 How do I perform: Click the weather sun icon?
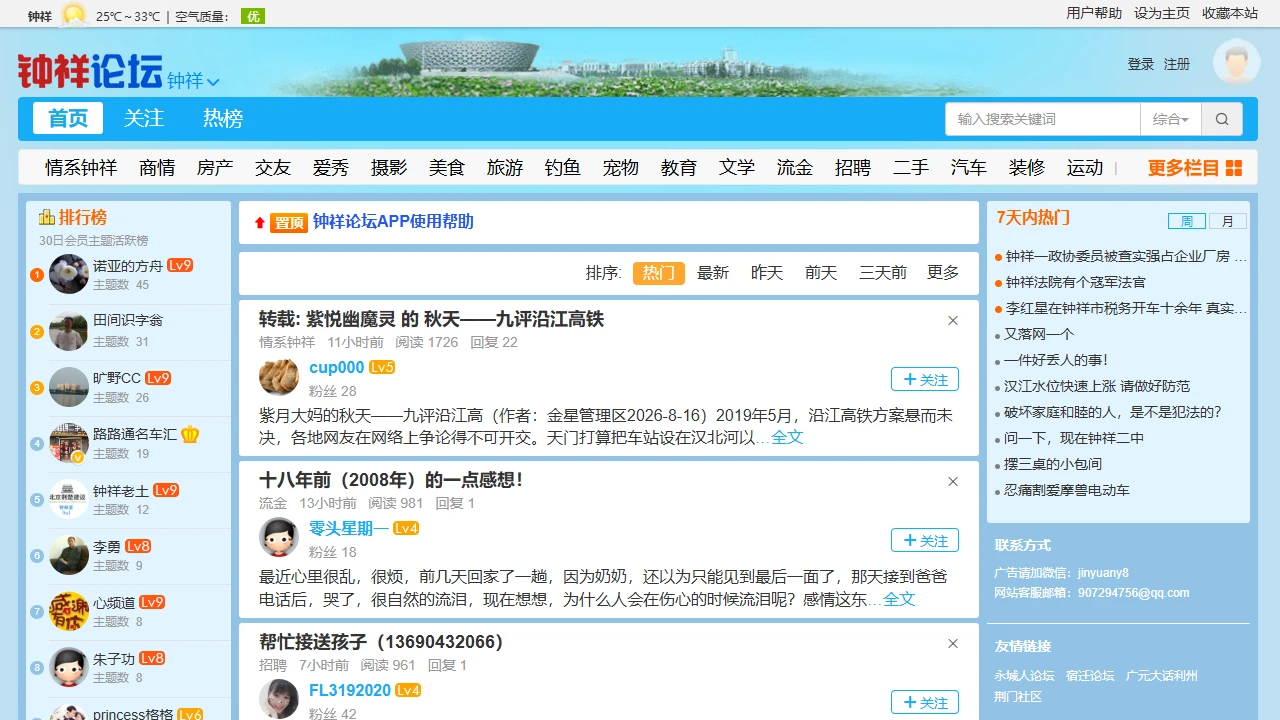coord(73,15)
